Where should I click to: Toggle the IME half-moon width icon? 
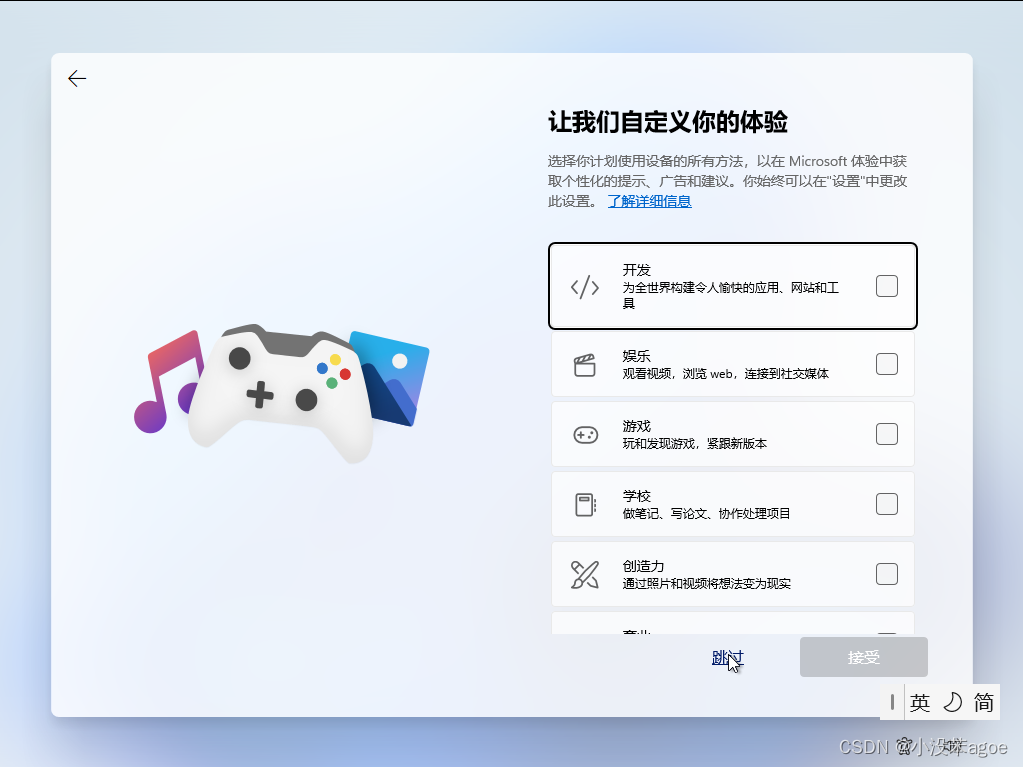(x=953, y=702)
